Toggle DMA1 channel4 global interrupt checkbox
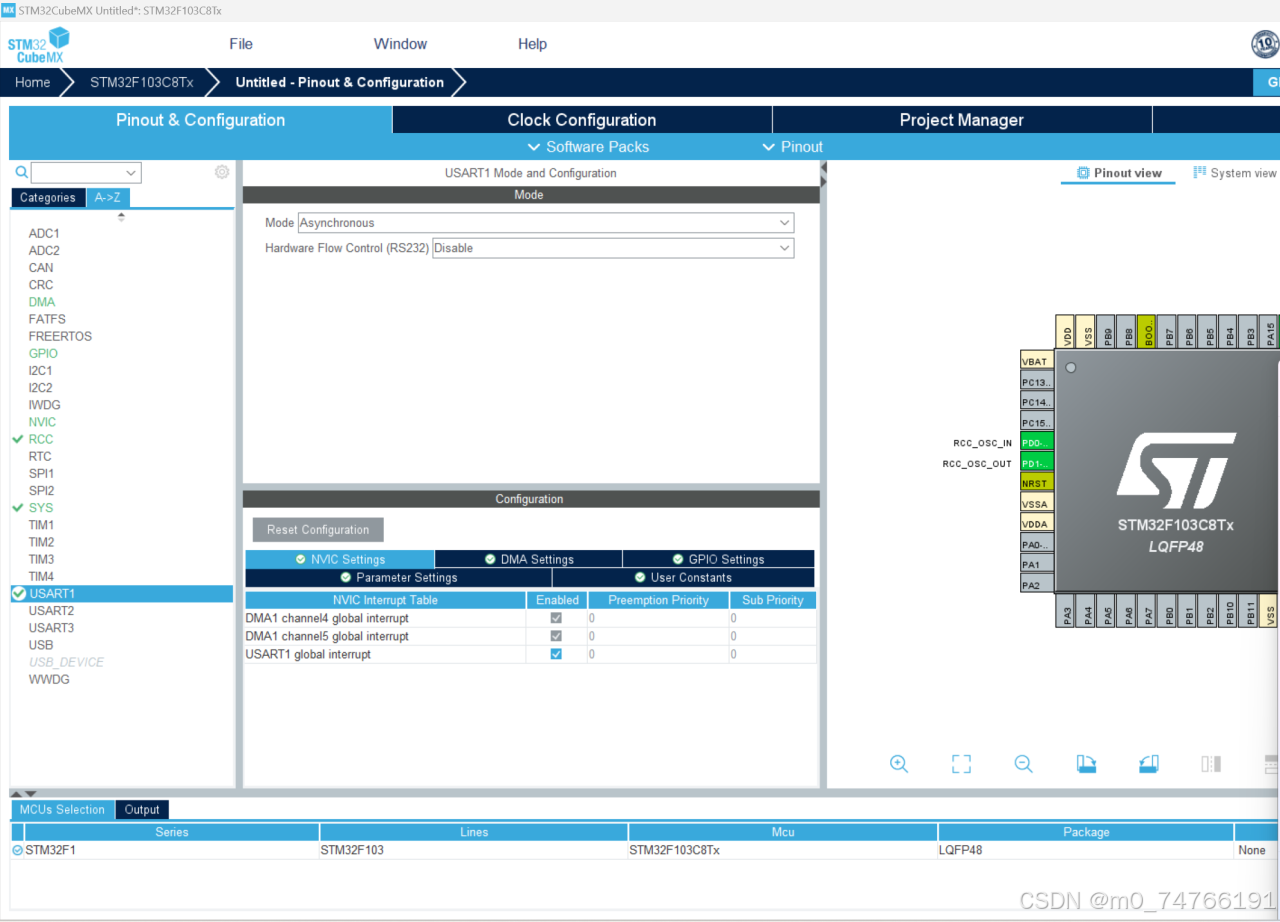The image size is (1280, 922). tap(556, 618)
